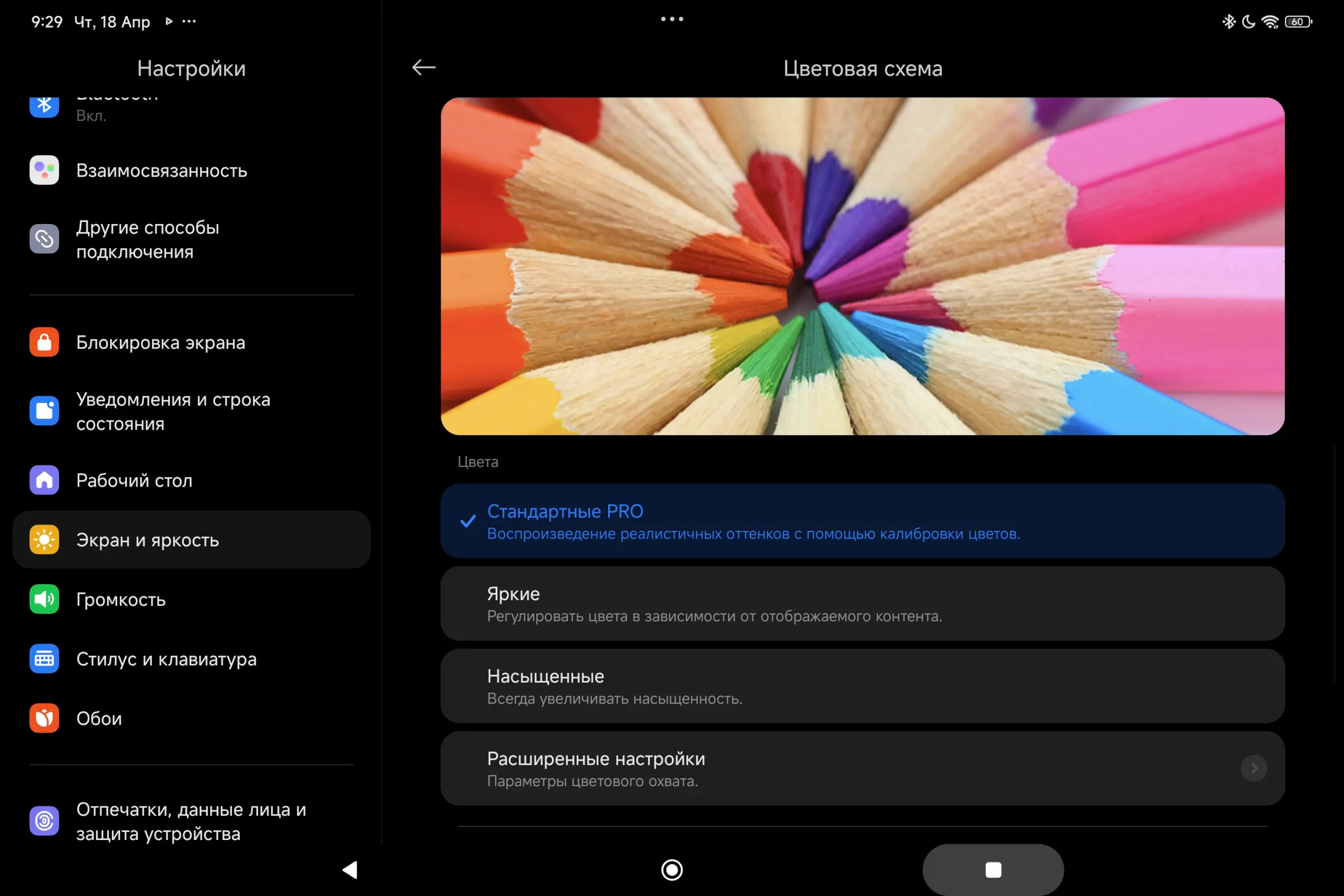Tap the Обои wallpaper icon
This screenshot has height=896, width=1344.
44,718
